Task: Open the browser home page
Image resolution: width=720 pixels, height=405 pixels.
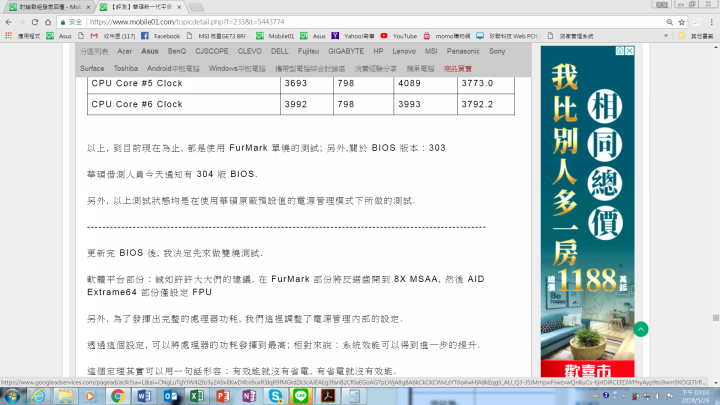Action: 48,22
